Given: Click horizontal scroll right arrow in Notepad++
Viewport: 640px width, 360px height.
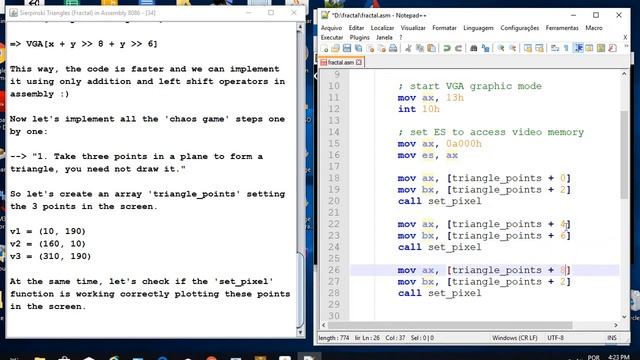Looking at the screenshot, I should point(616,325).
